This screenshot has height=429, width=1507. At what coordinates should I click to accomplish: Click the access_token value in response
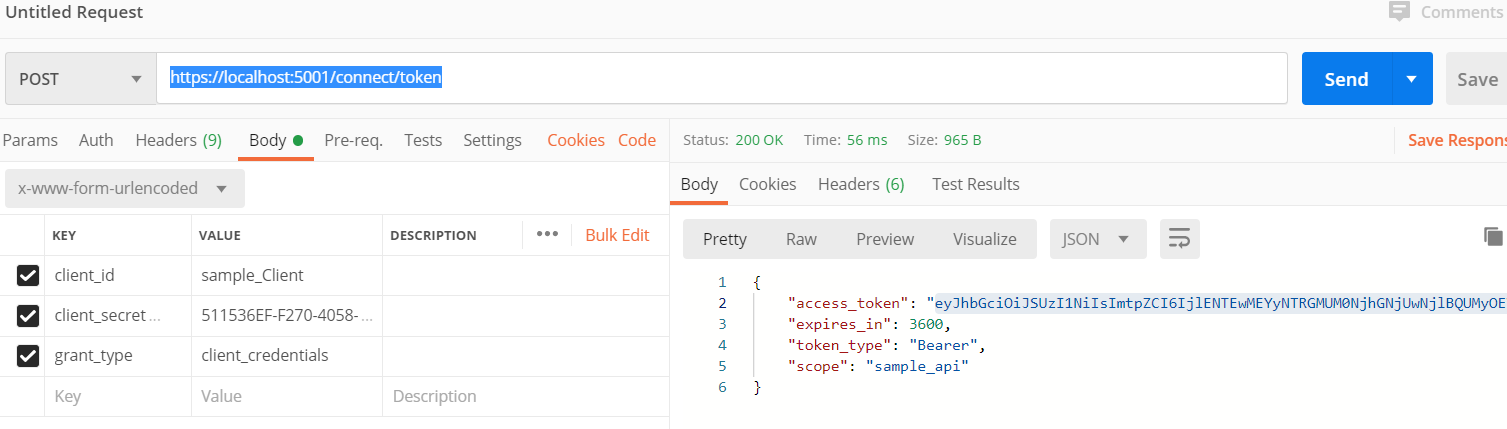1220,302
